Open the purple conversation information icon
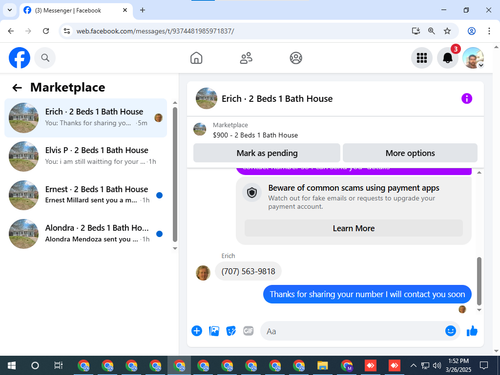500x375 pixels. (x=467, y=98)
